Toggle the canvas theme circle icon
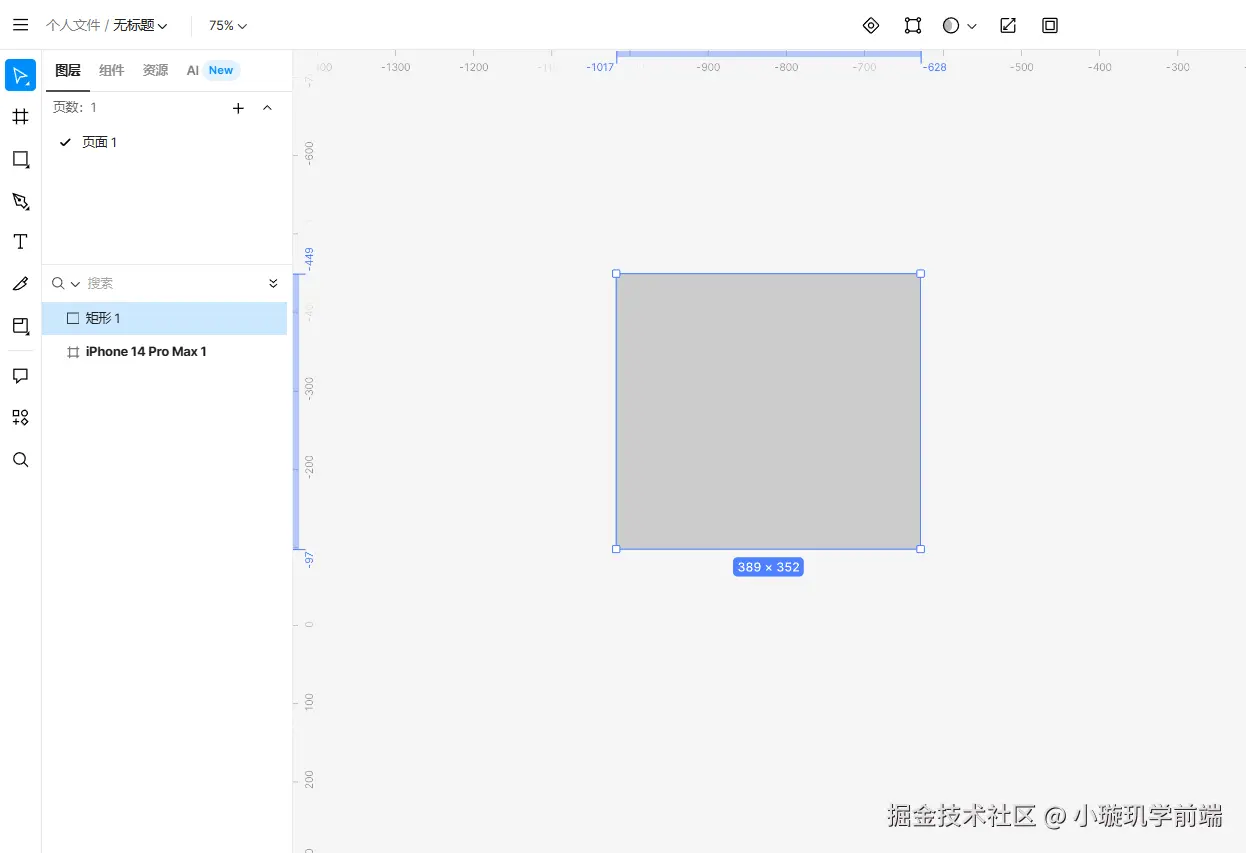The image size is (1246, 853). (x=950, y=25)
